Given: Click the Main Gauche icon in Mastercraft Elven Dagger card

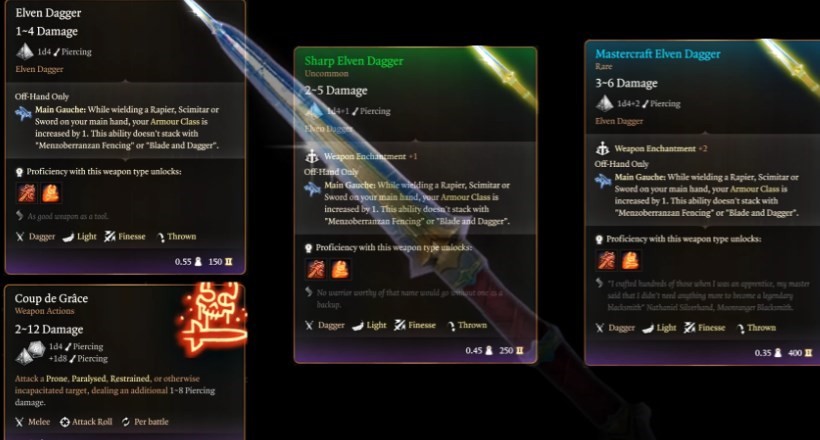Looking at the screenshot, I should (x=602, y=180).
